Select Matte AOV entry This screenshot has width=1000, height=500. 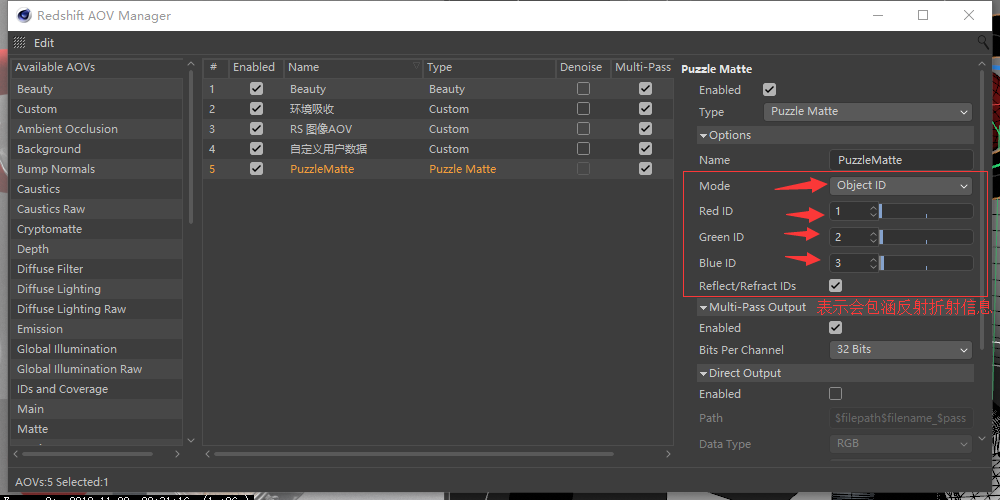[x=97, y=429]
